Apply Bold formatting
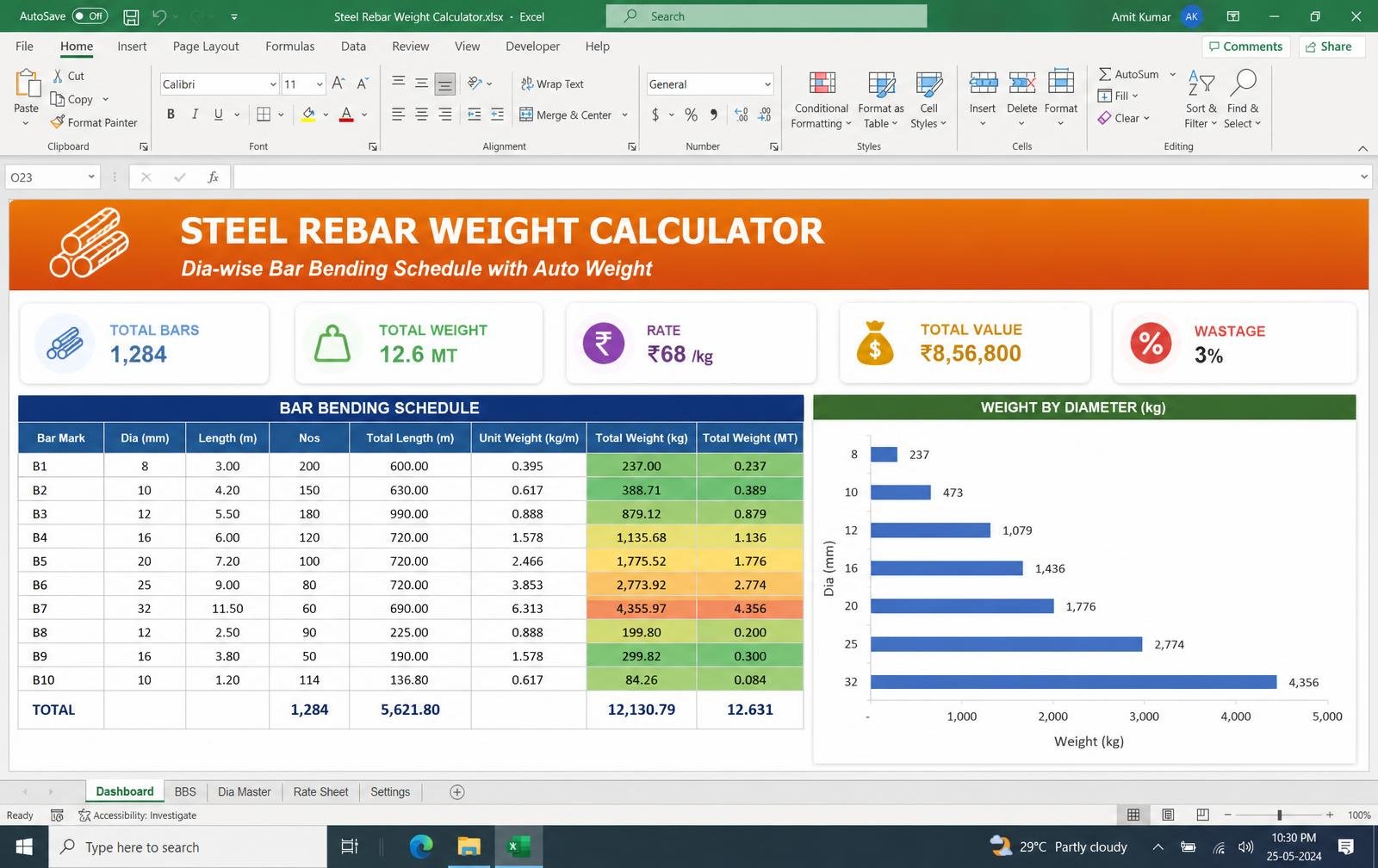The image size is (1378, 868). click(x=171, y=114)
